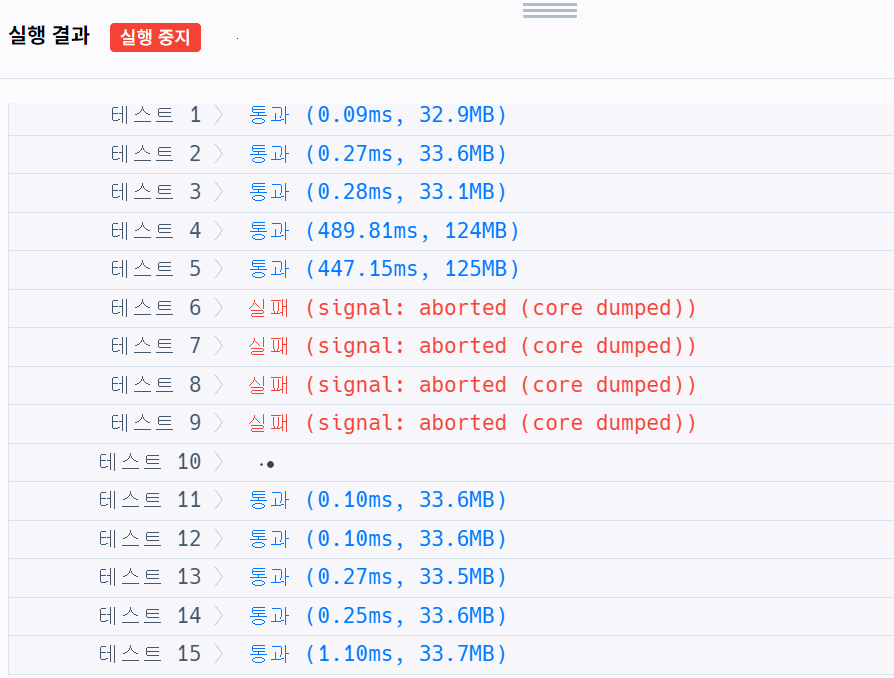
Task: Expand the chevron for 테스트 2
Action: 219,154
